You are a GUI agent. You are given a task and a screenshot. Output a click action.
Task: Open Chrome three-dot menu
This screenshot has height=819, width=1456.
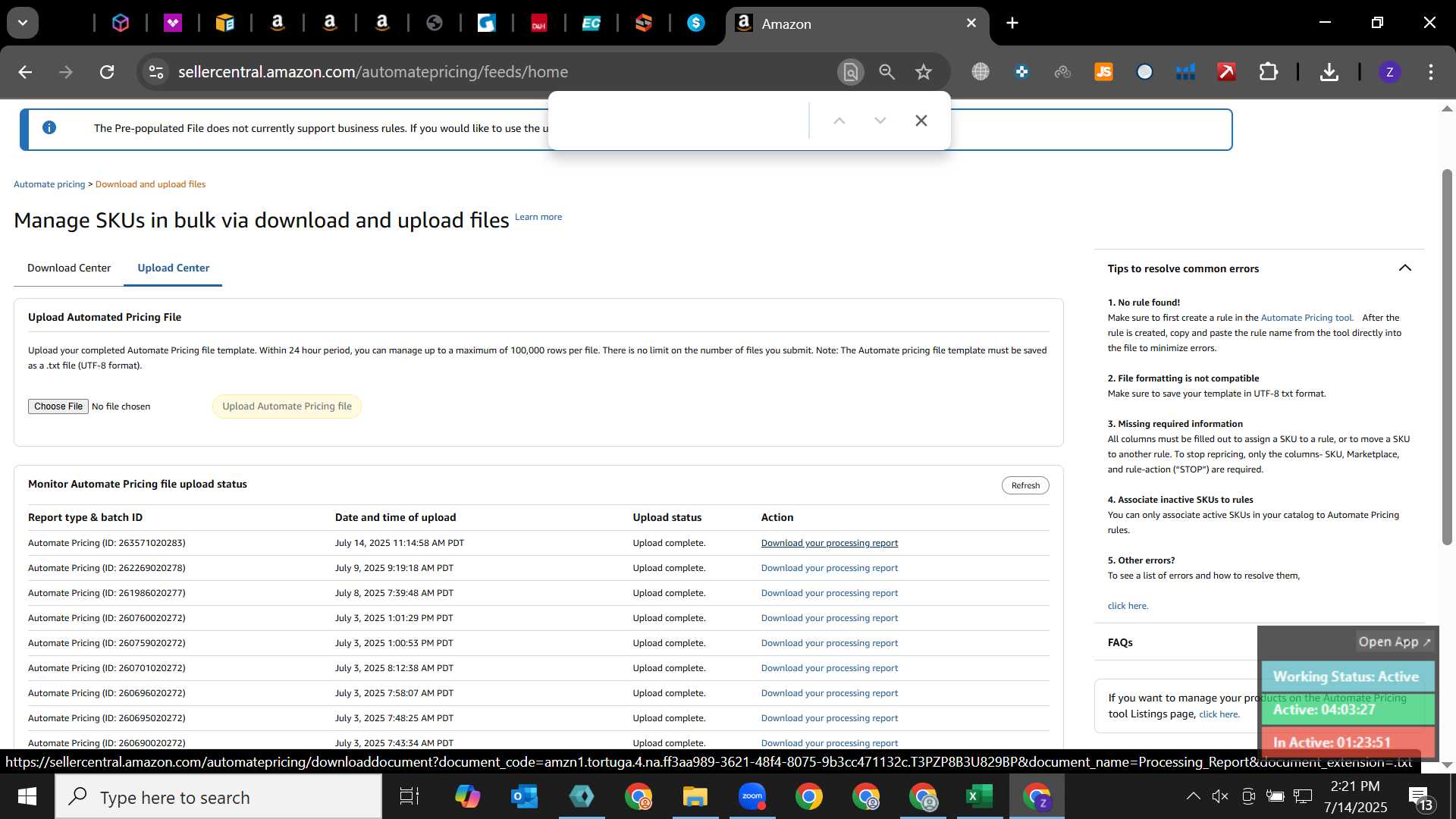1431,72
